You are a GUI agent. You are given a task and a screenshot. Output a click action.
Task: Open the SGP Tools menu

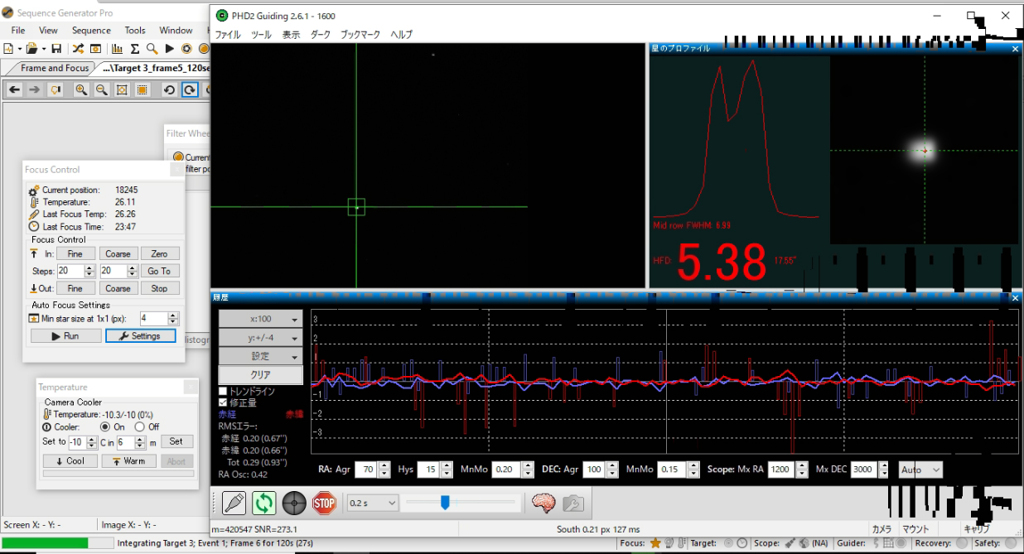tap(135, 30)
